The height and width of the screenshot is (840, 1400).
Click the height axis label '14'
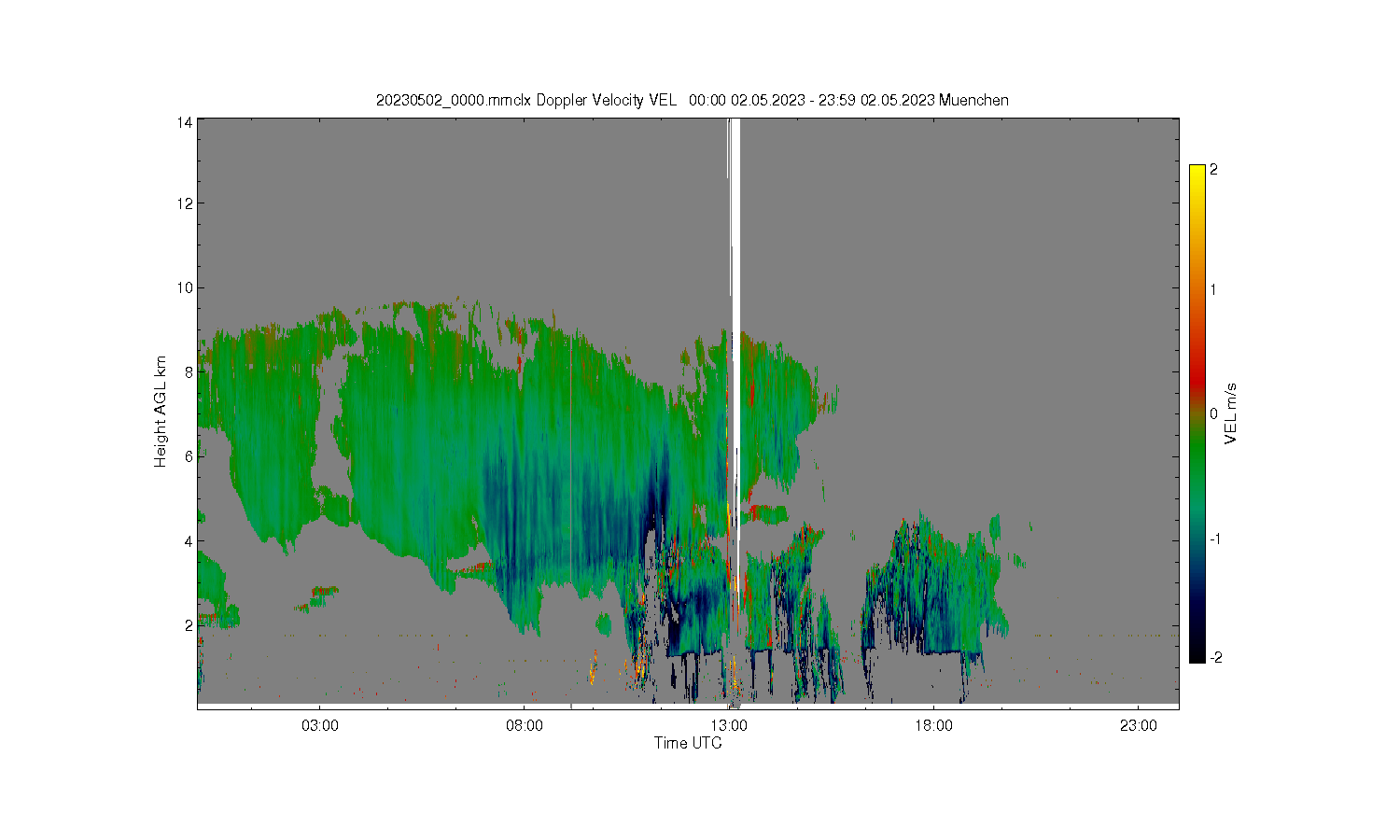point(185,122)
